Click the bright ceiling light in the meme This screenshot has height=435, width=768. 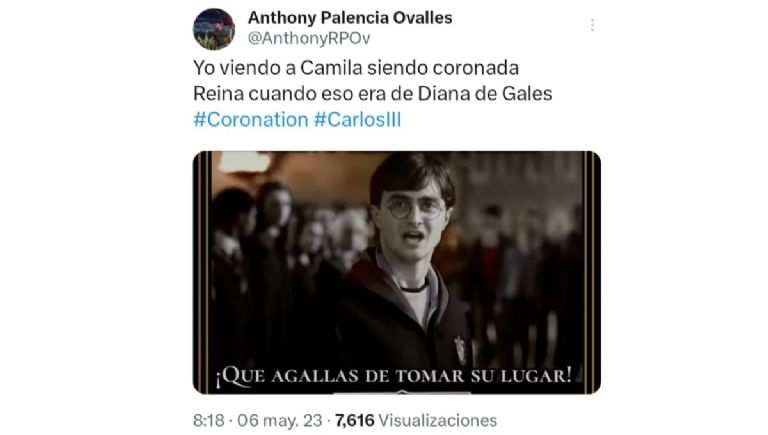pyautogui.click(x=244, y=162)
